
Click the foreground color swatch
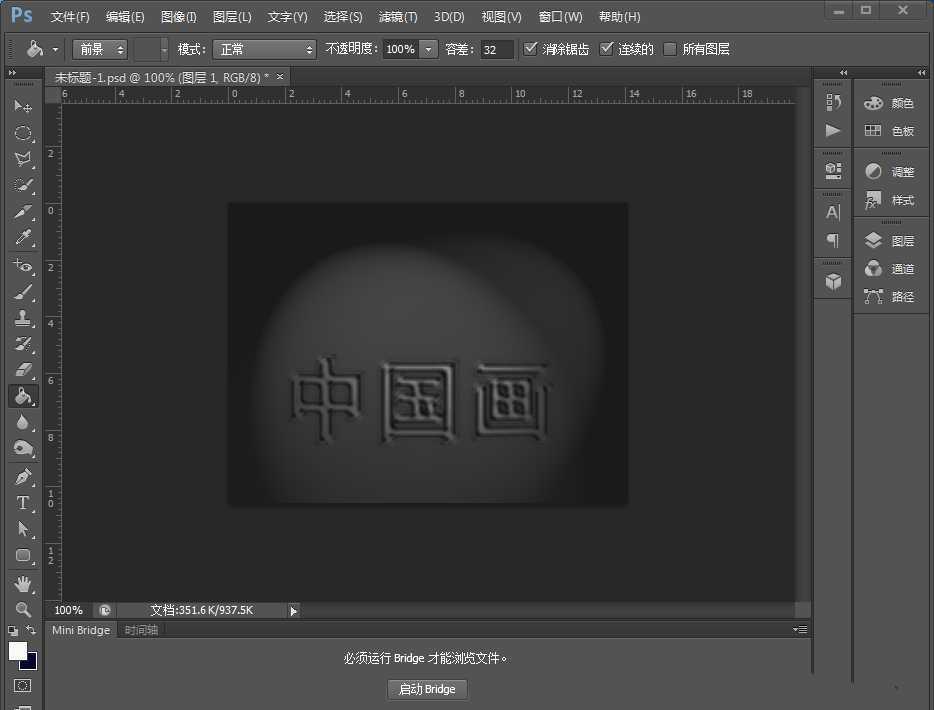pyautogui.click(x=16, y=650)
